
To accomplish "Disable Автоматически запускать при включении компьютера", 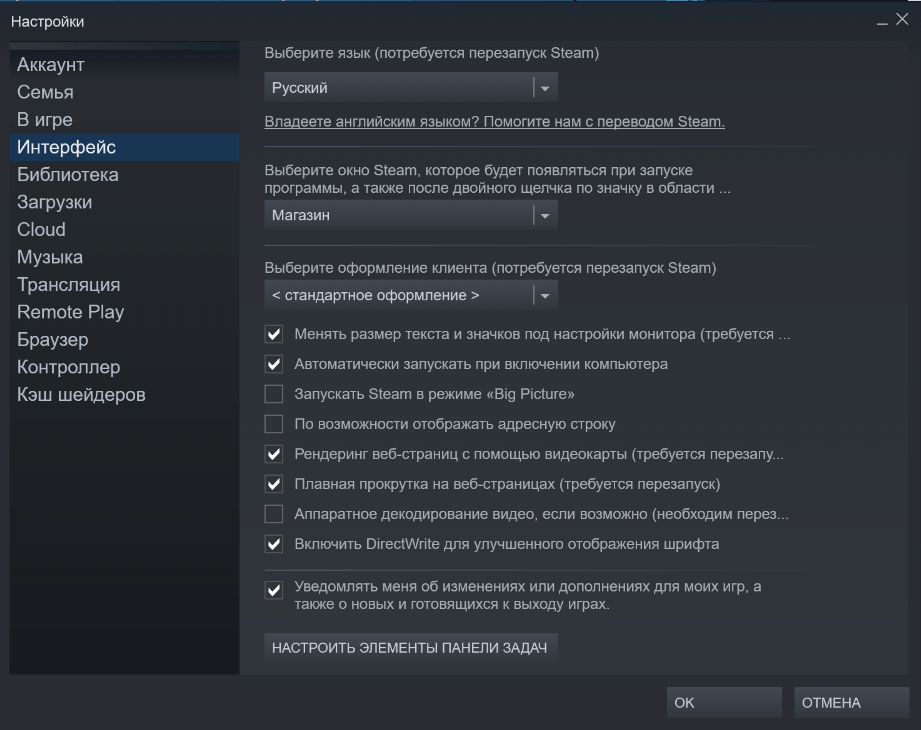I will point(274,364).
